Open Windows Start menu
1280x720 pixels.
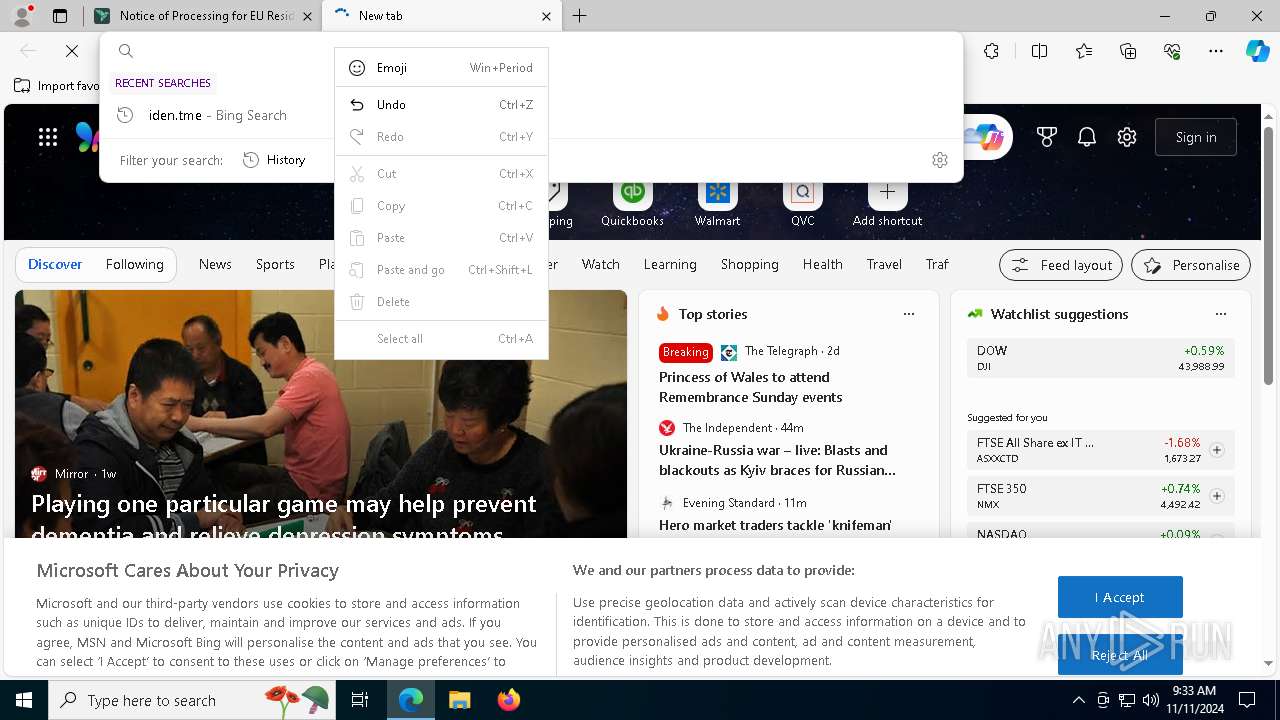click(x=24, y=700)
